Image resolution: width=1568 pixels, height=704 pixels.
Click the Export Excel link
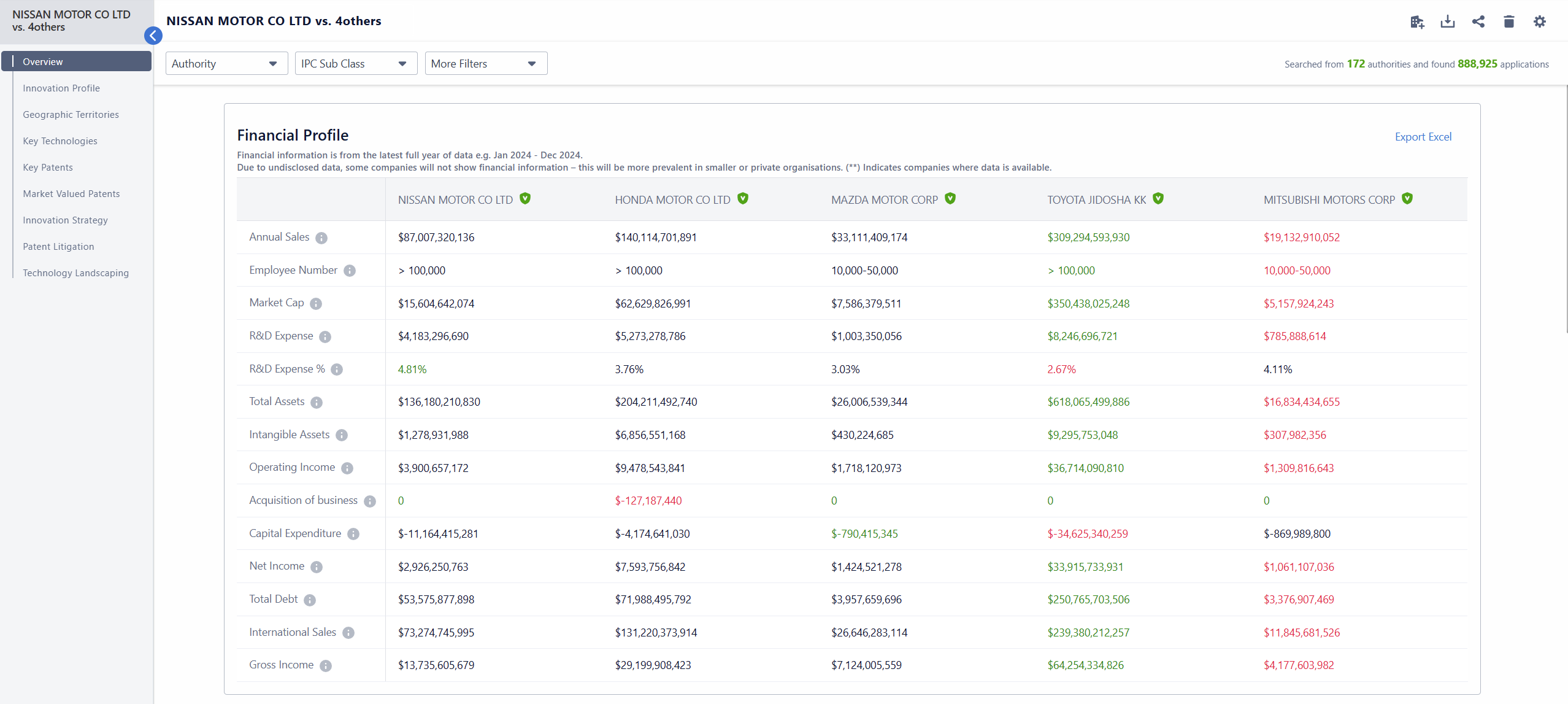click(x=1423, y=137)
